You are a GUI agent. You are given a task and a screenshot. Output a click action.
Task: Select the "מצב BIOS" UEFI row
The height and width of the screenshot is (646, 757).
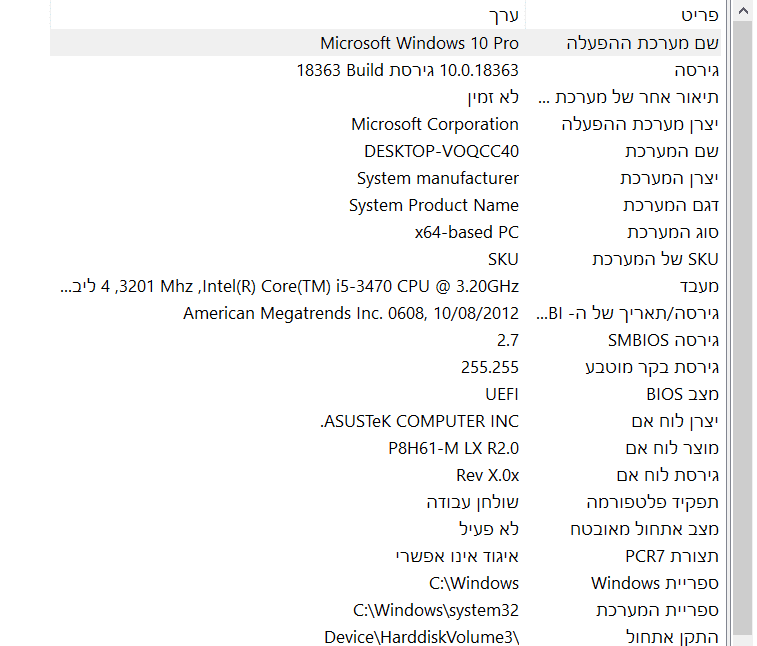[x=501, y=394]
